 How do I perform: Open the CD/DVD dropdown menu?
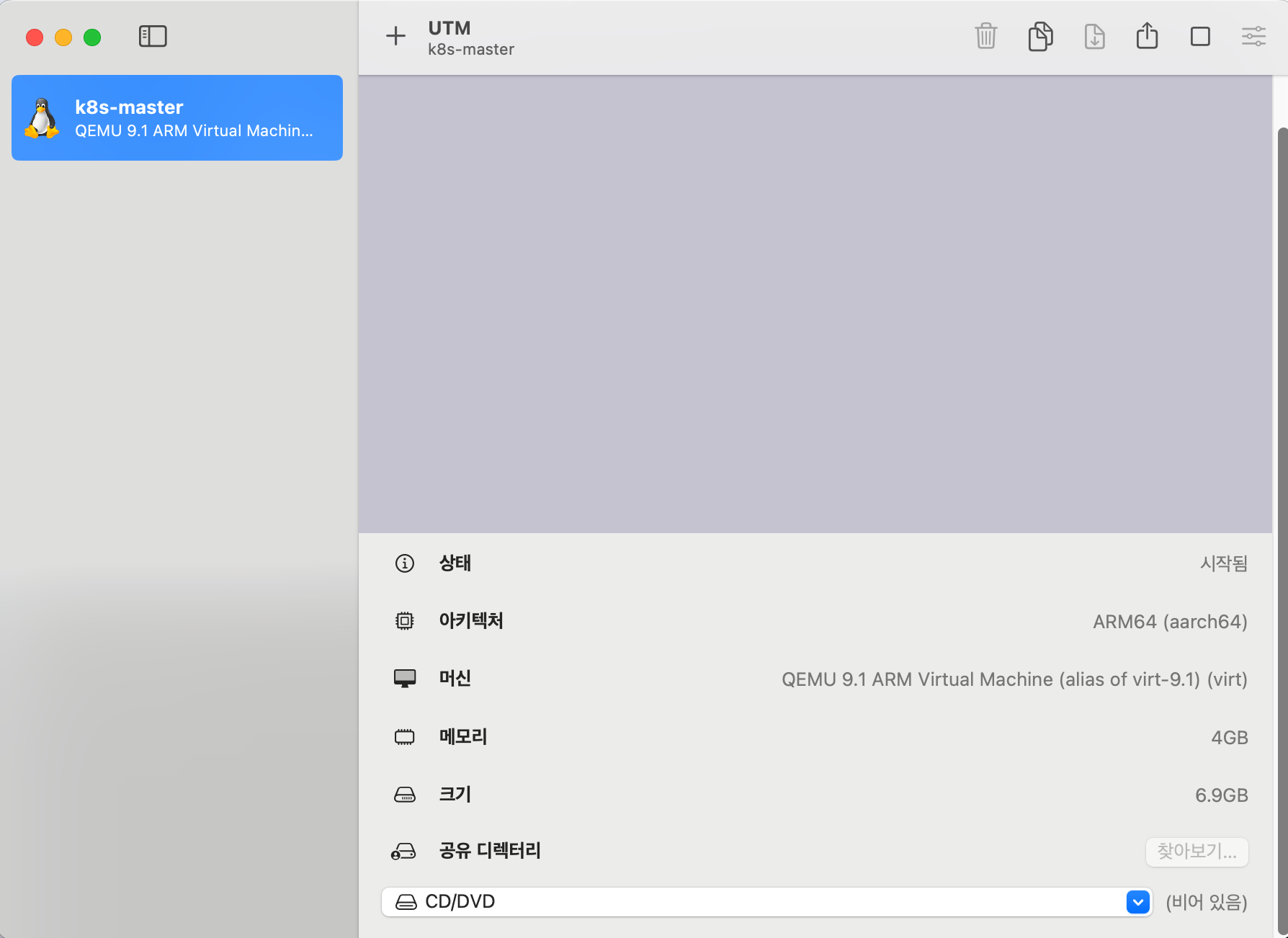tap(766, 902)
